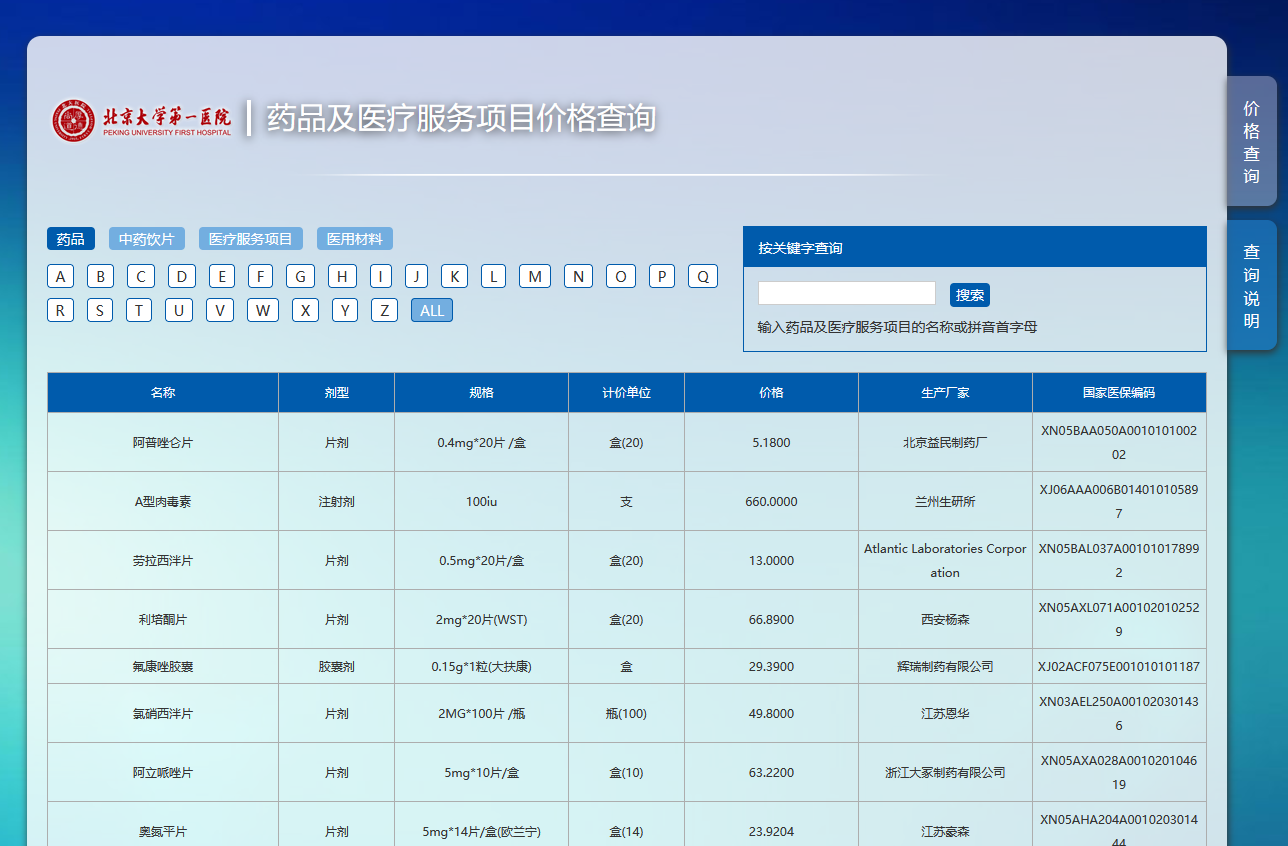Click the 名称 column header
This screenshot has height=846, width=1288.
click(x=163, y=393)
